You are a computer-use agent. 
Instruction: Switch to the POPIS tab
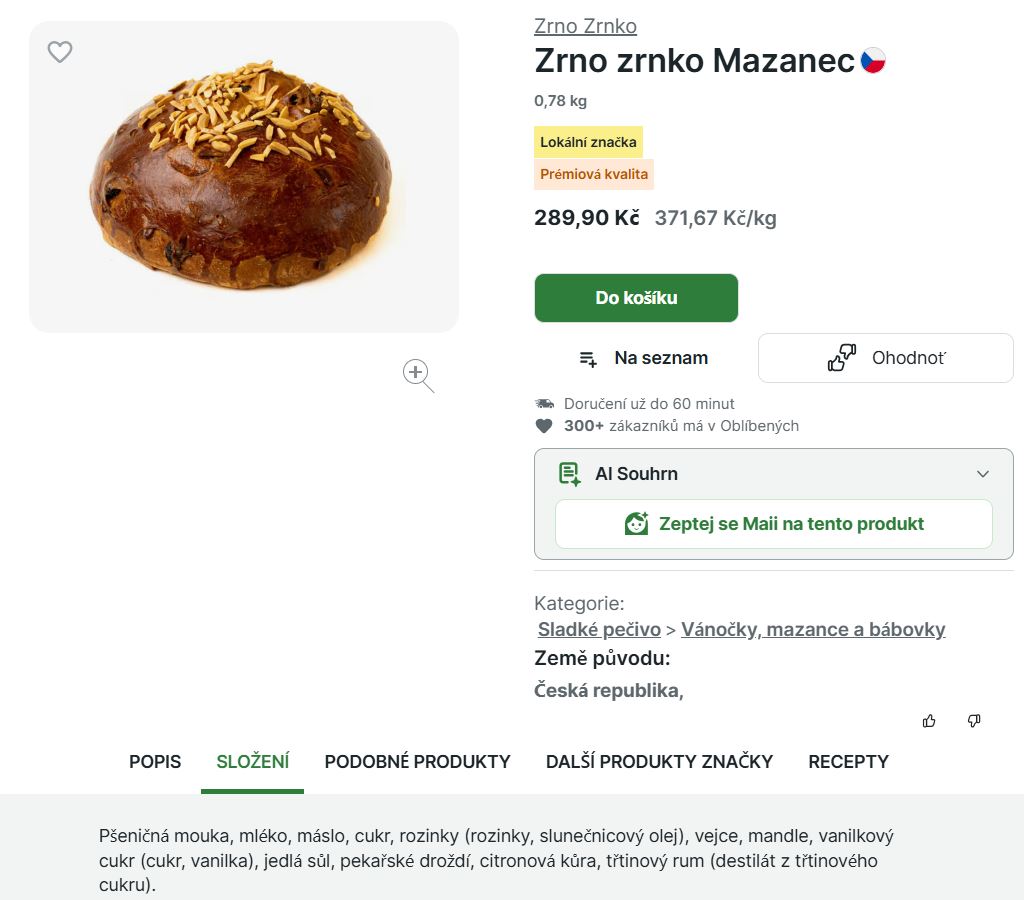point(155,762)
